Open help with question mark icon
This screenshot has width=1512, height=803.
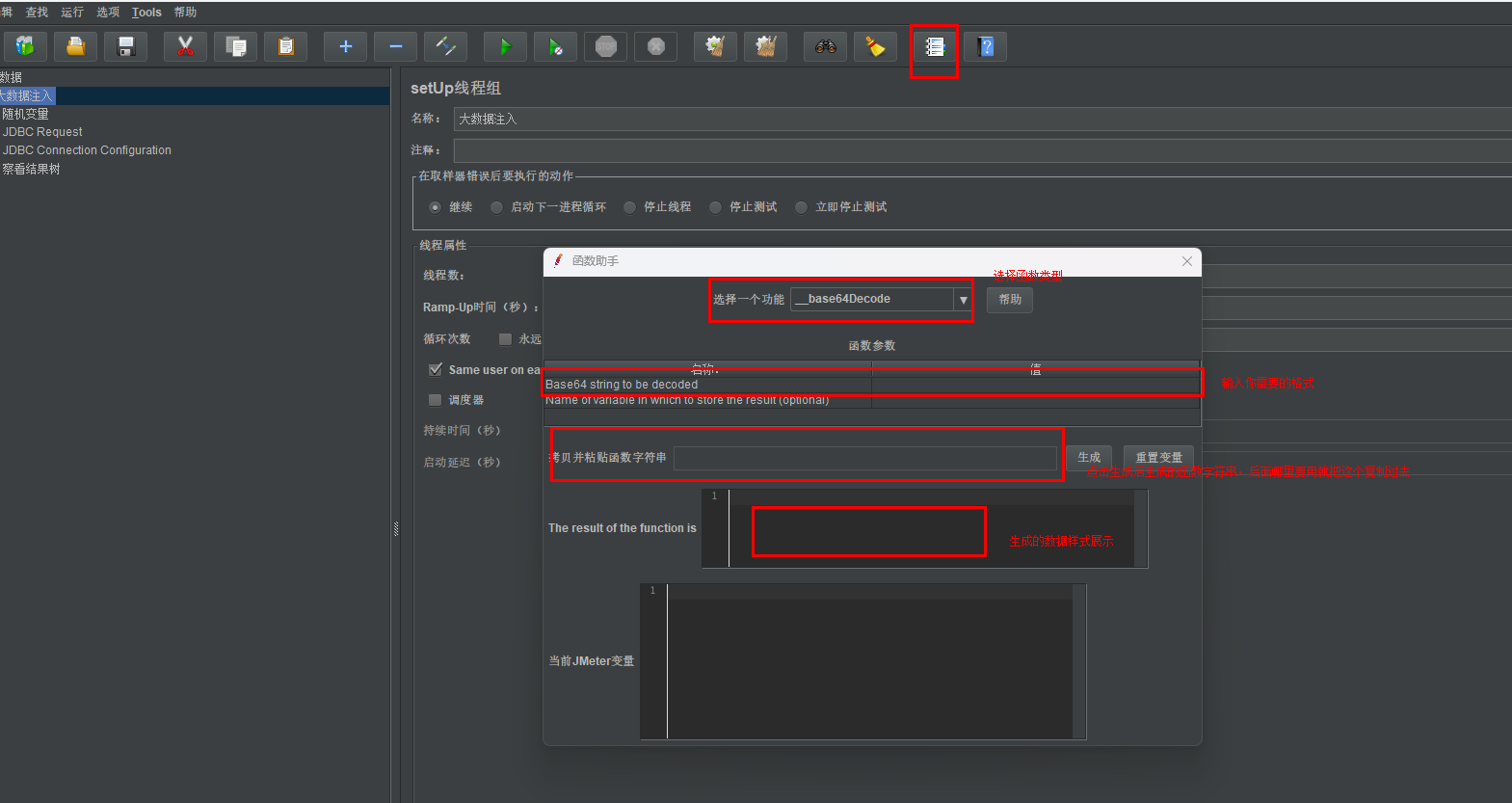tap(985, 46)
